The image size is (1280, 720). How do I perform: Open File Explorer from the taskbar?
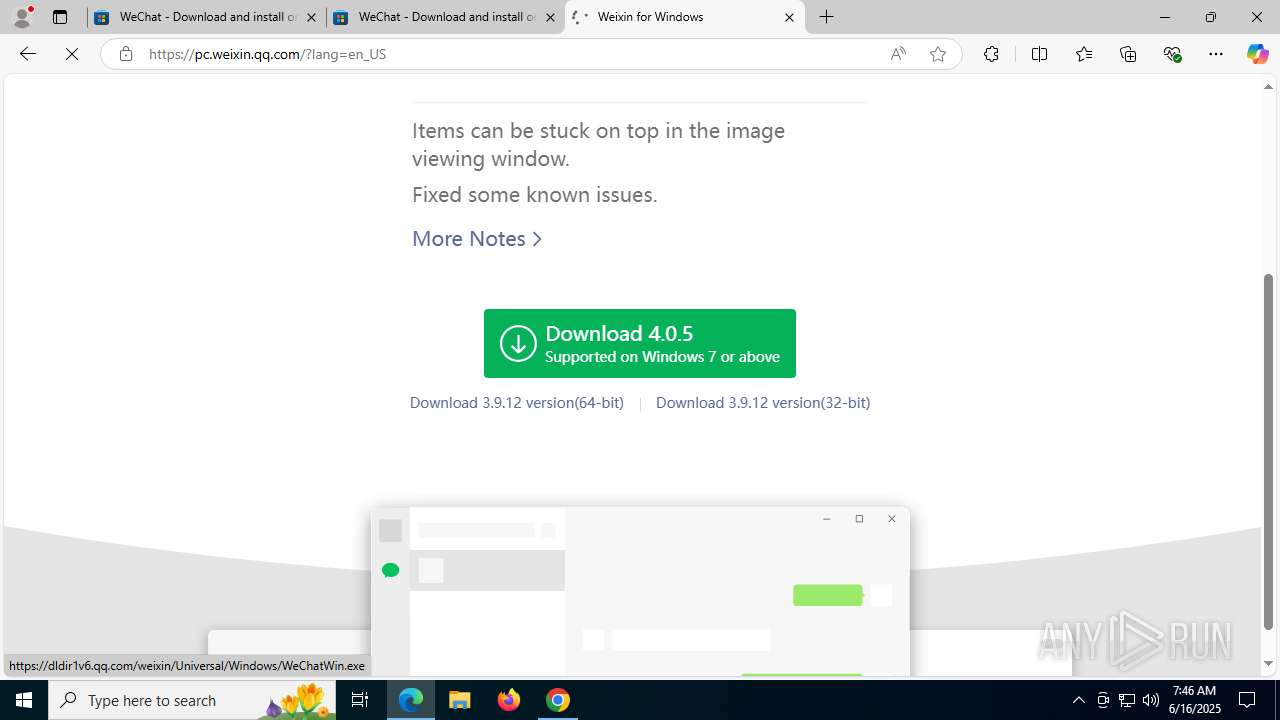pos(460,700)
